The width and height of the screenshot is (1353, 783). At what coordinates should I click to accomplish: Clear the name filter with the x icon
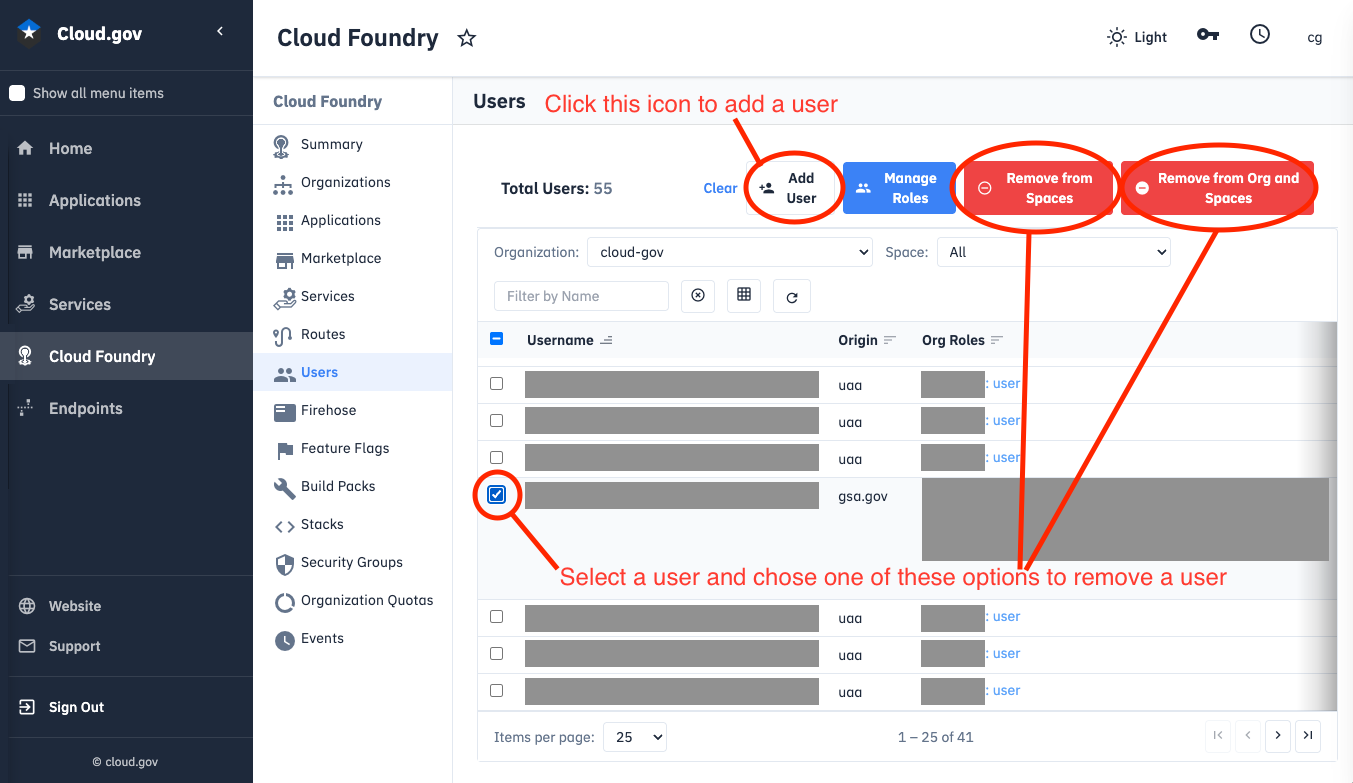coord(698,296)
